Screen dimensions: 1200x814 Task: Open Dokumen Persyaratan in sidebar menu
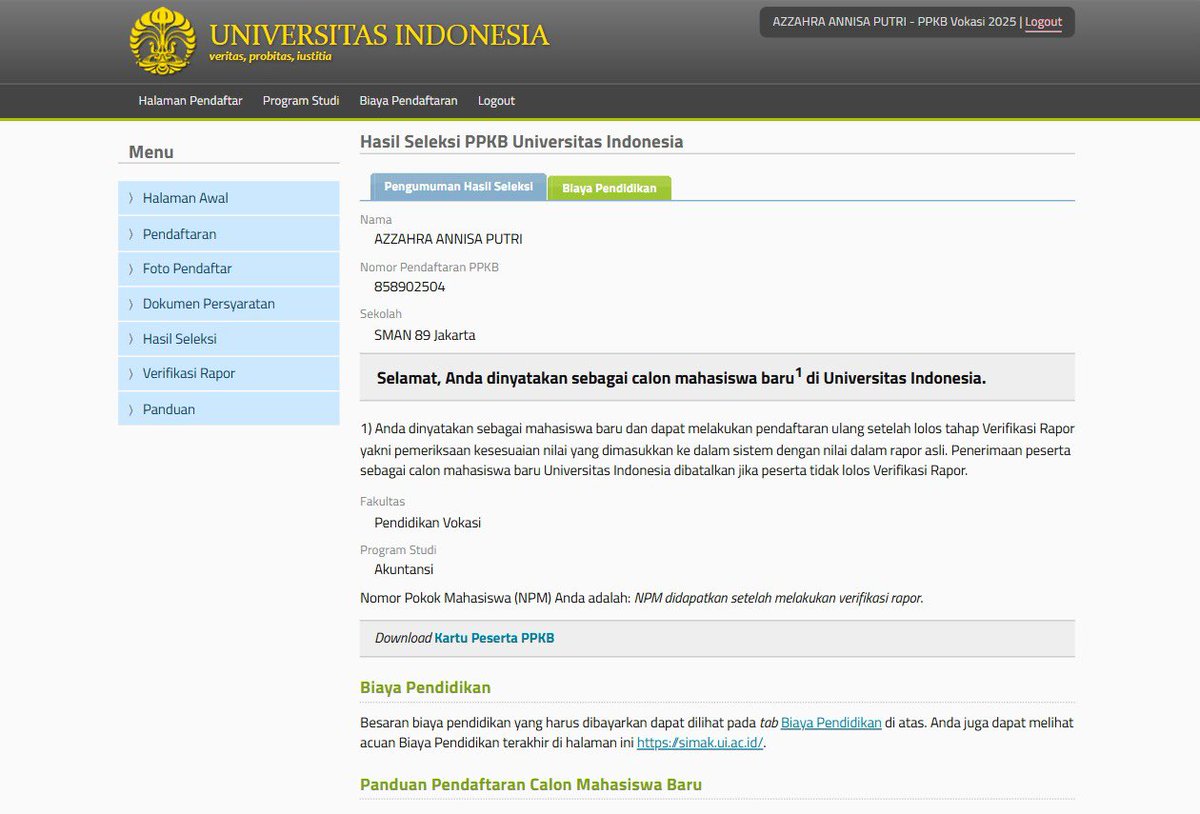coord(229,304)
